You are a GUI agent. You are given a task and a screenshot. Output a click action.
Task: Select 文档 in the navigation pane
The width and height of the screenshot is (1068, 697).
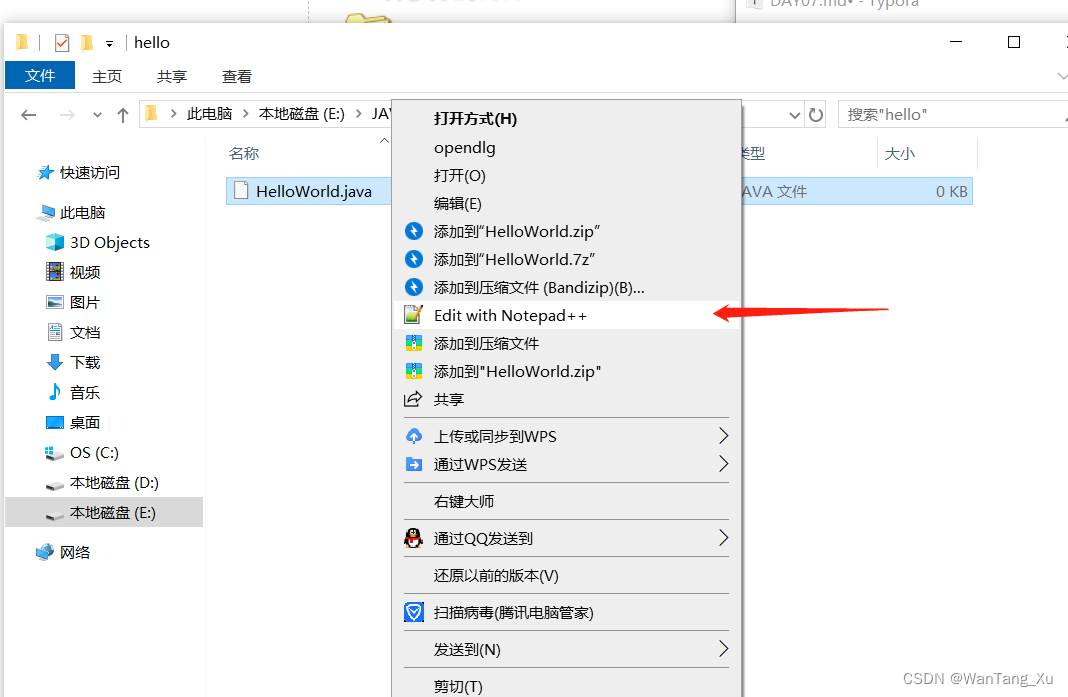click(84, 332)
